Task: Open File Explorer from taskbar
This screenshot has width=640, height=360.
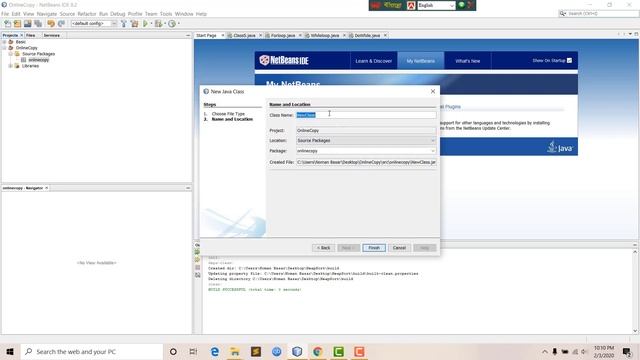Action: pyautogui.click(x=235, y=351)
